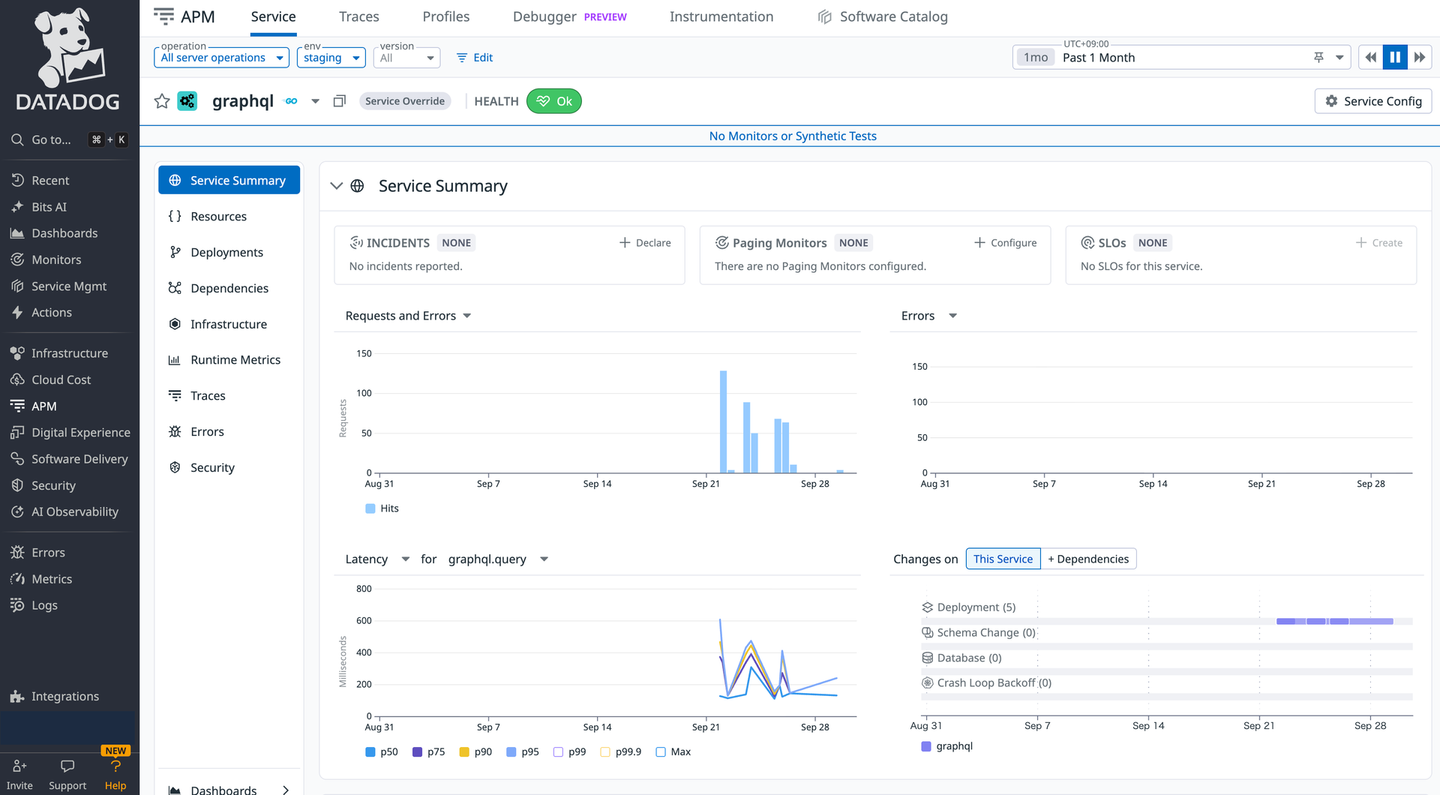Star the graphql service as favorite
This screenshot has height=795, width=1440.
pyautogui.click(x=162, y=101)
